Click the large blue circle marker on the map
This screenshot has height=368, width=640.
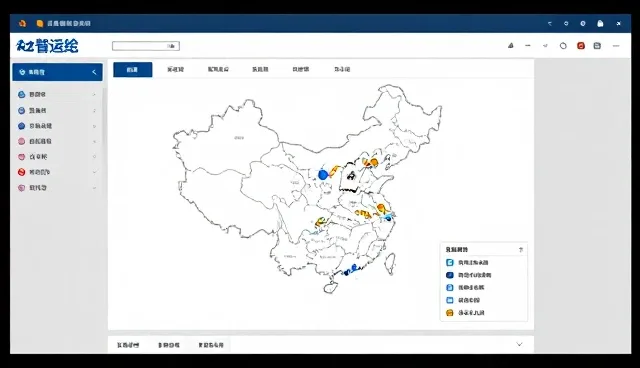coord(323,175)
